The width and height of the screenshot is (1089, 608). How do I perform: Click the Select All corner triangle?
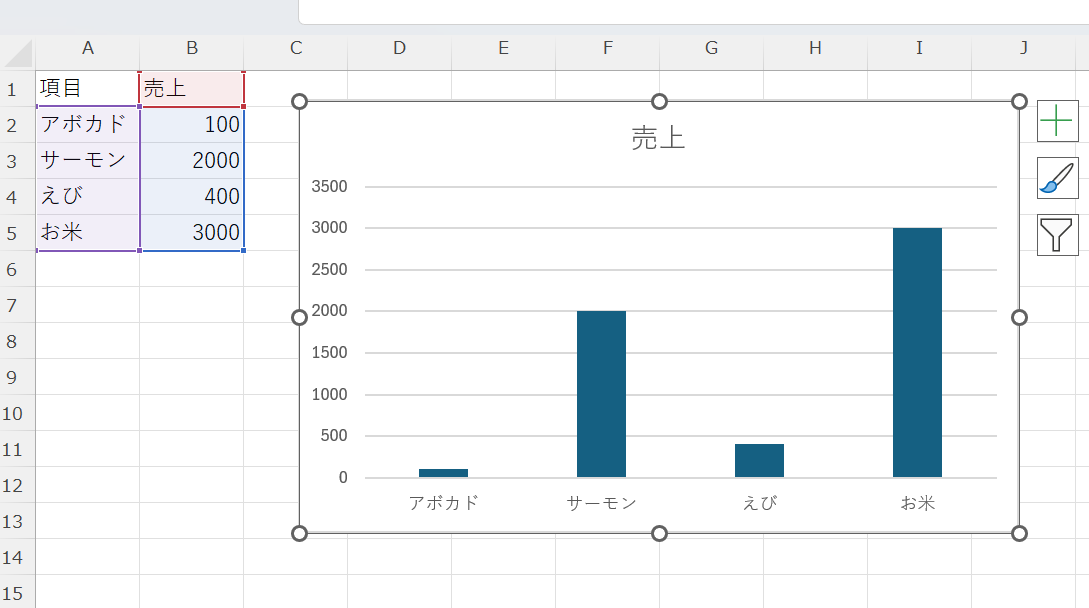[x=18, y=53]
